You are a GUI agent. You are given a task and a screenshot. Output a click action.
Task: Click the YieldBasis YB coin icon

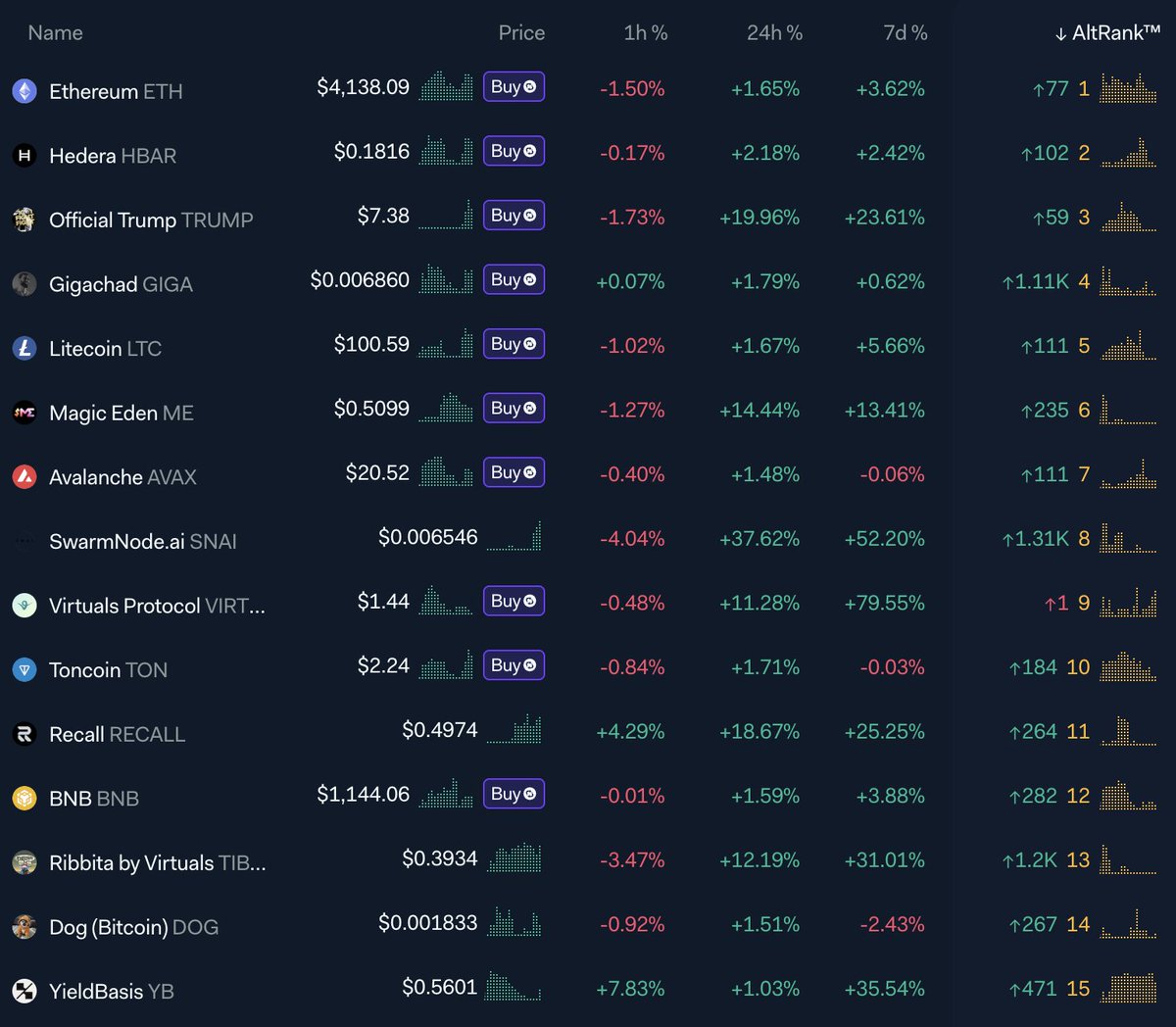coord(25,990)
